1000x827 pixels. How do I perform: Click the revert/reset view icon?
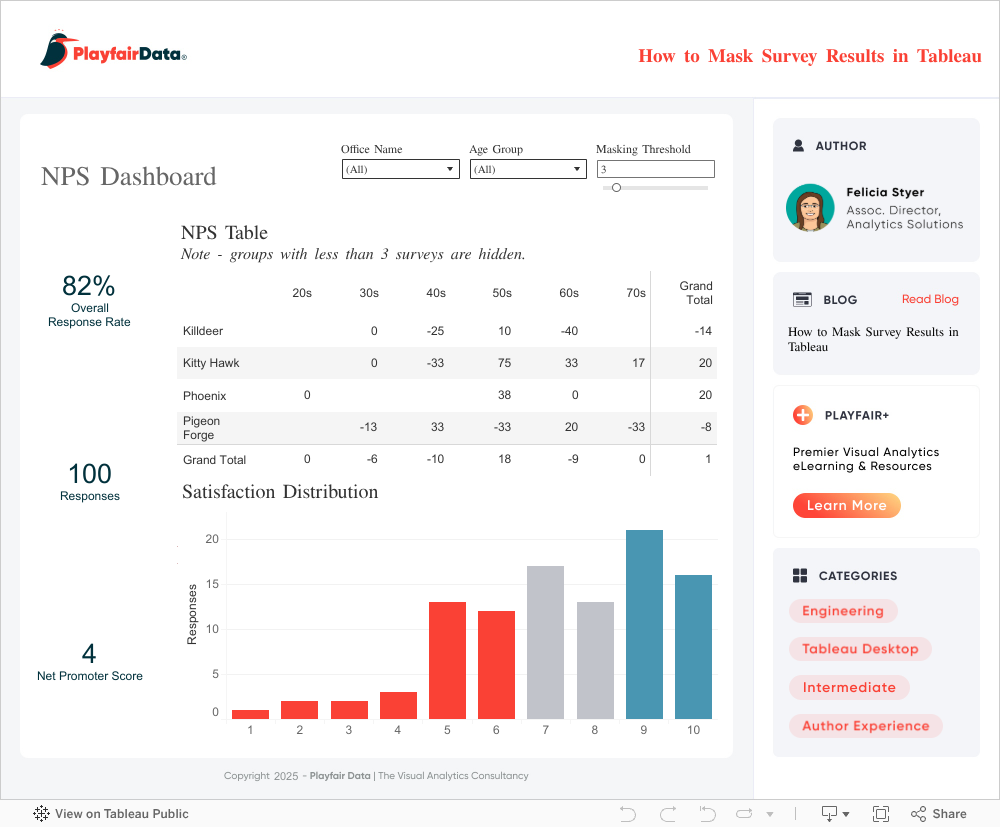pos(707,813)
